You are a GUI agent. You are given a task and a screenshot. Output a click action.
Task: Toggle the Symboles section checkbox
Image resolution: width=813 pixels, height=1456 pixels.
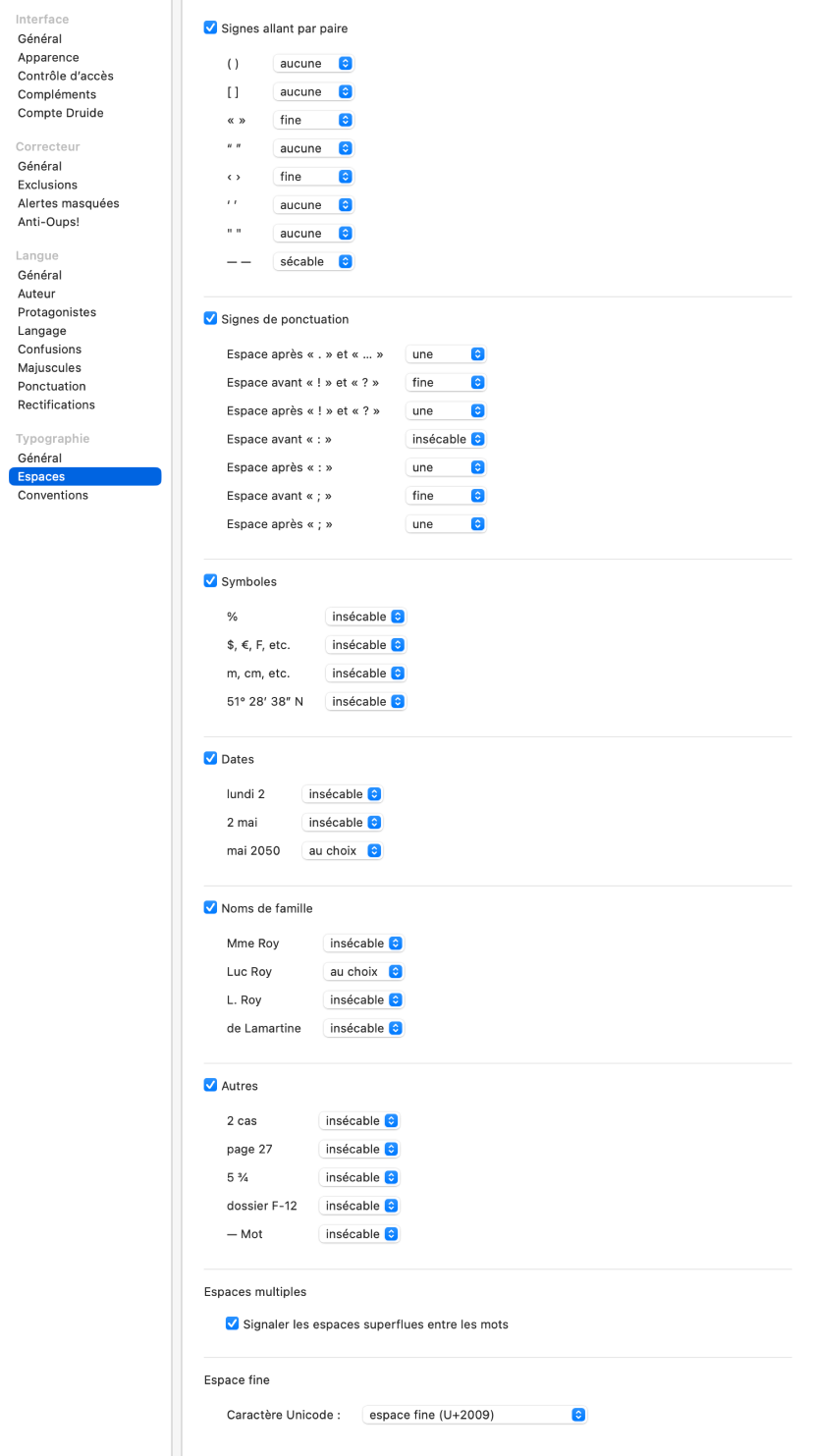pos(210,581)
